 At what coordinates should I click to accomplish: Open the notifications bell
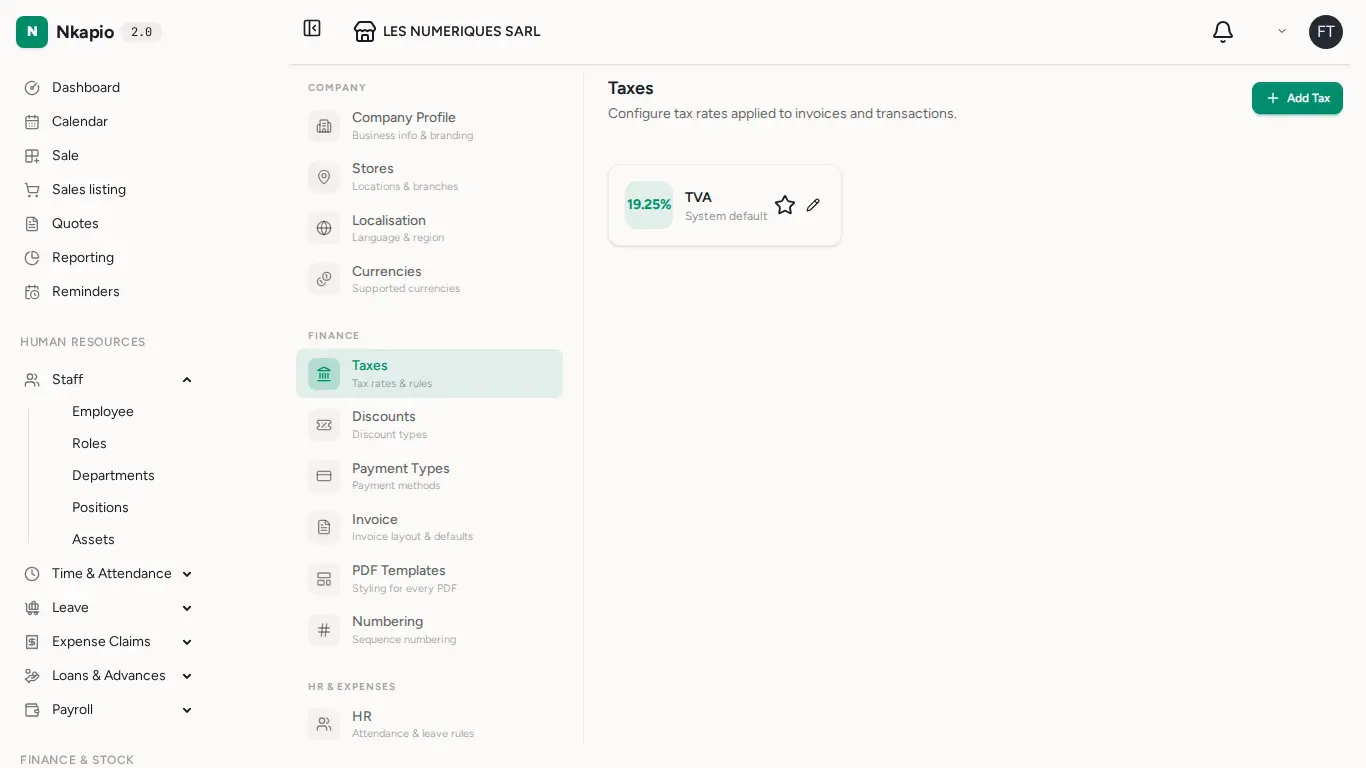click(1222, 32)
